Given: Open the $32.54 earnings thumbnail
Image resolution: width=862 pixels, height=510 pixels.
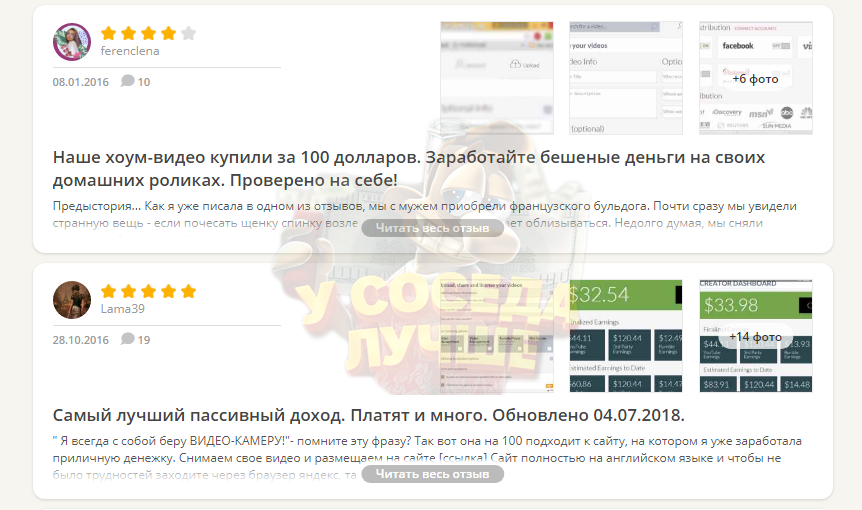Looking at the screenshot, I should pos(626,336).
